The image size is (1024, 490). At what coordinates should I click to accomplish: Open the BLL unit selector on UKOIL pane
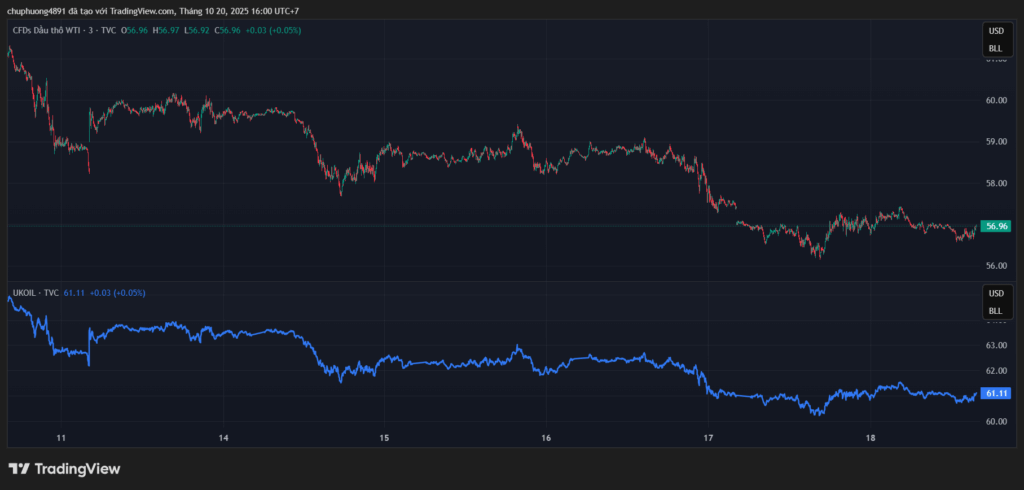pyautogui.click(x=995, y=310)
